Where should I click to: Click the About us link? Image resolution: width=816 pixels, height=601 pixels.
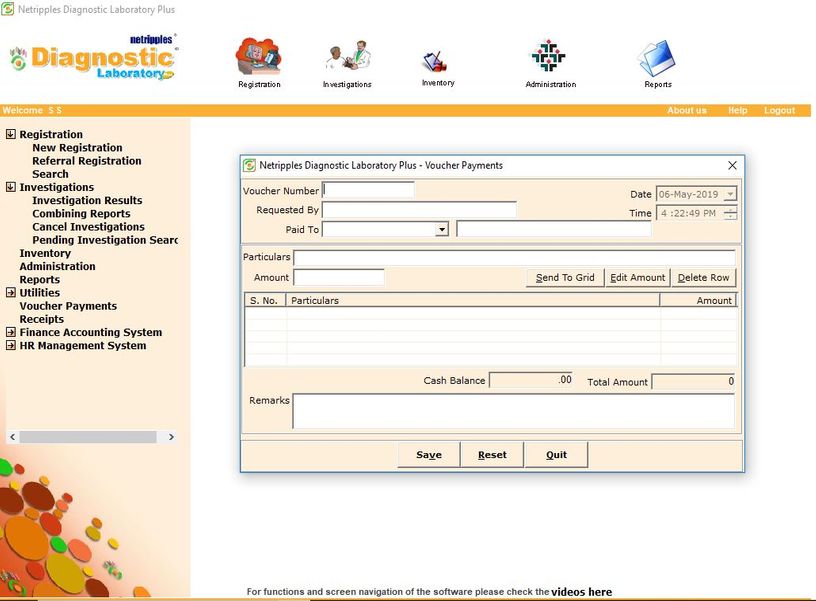686,110
